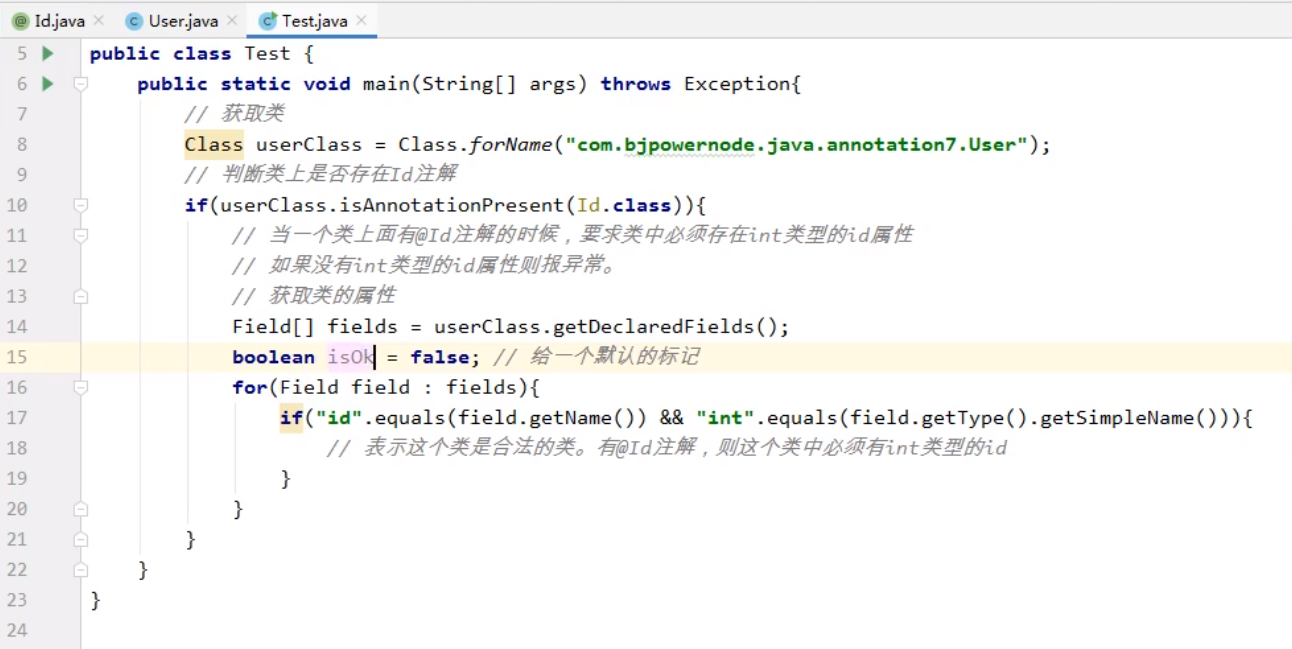The image size is (1292, 649).
Task: Run the Test class from the line 5 gutter arrow
Action: pos(47,53)
